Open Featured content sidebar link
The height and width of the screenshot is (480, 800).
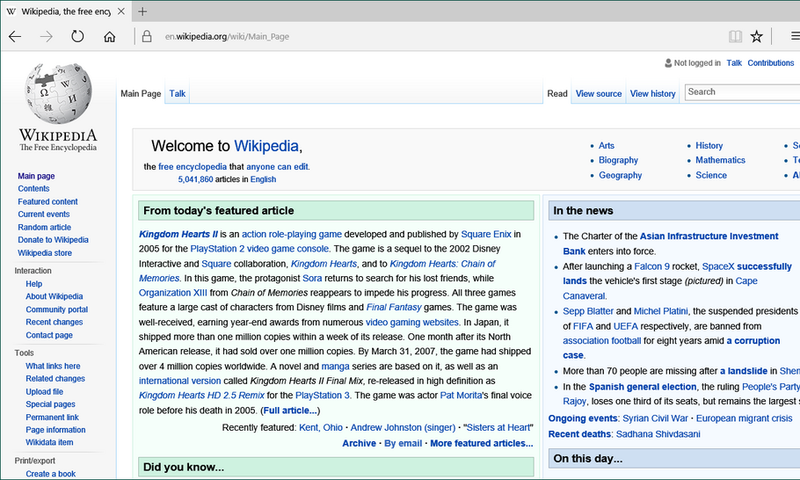[x=48, y=201]
